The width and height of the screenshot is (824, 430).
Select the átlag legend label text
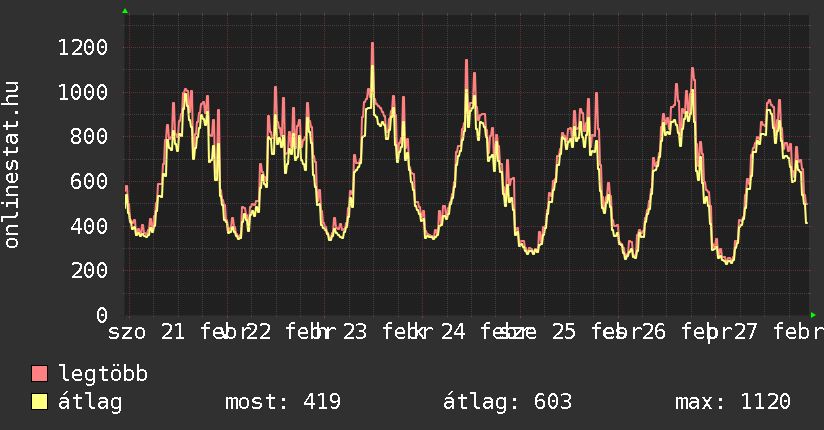pos(90,402)
